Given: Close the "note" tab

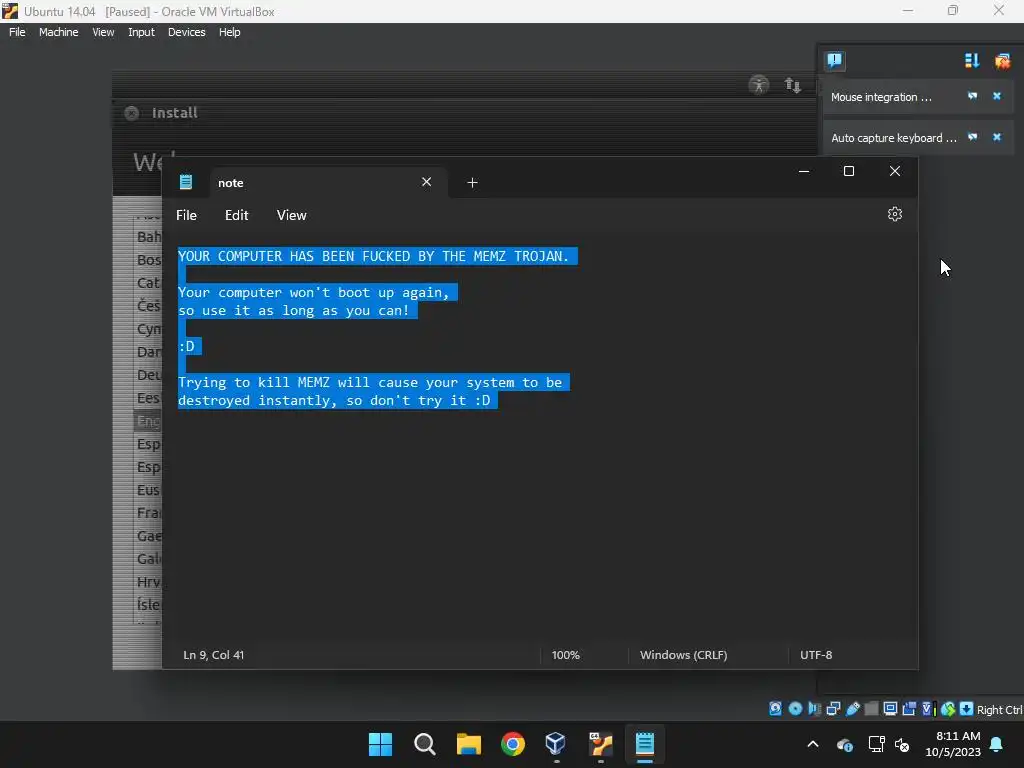Looking at the screenshot, I should click(426, 182).
